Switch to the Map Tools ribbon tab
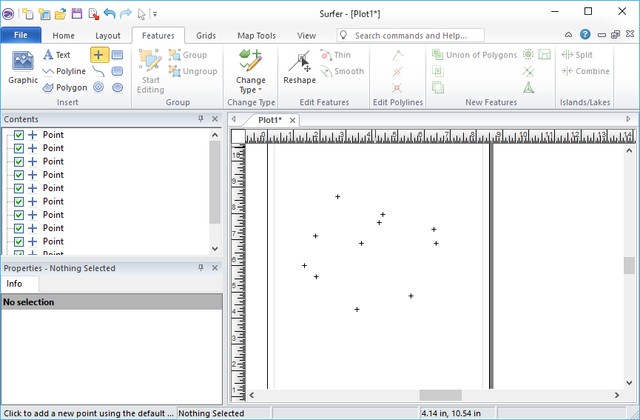 click(257, 36)
